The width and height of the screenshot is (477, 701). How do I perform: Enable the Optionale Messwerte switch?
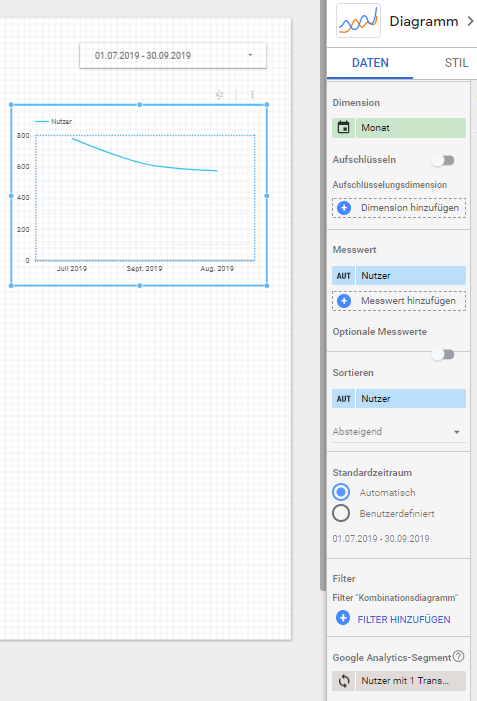[x=443, y=355]
